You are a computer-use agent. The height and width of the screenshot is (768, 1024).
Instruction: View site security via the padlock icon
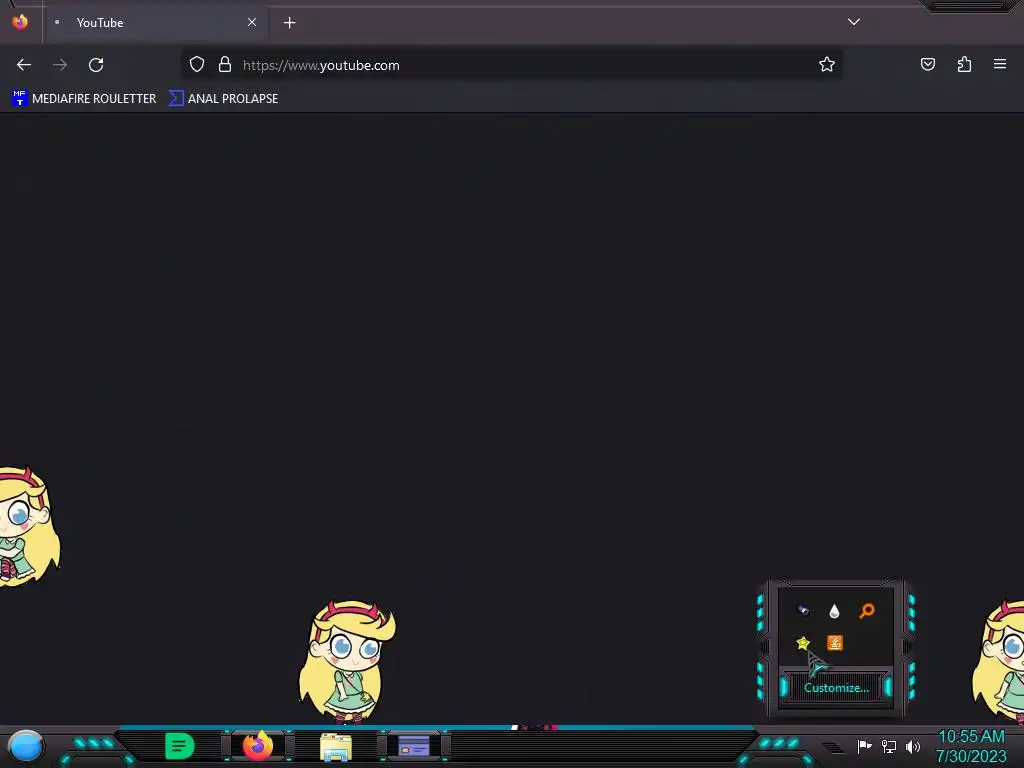pyautogui.click(x=225, y=65)
